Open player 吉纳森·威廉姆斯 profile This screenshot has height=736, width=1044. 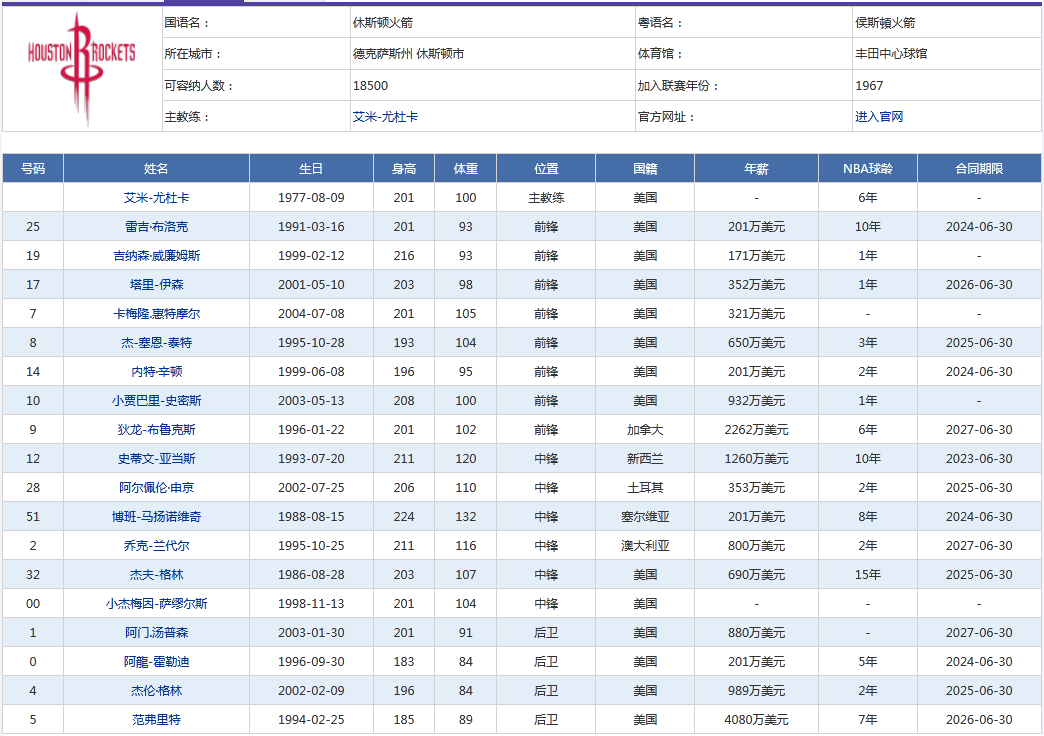[x=156, y=256]
